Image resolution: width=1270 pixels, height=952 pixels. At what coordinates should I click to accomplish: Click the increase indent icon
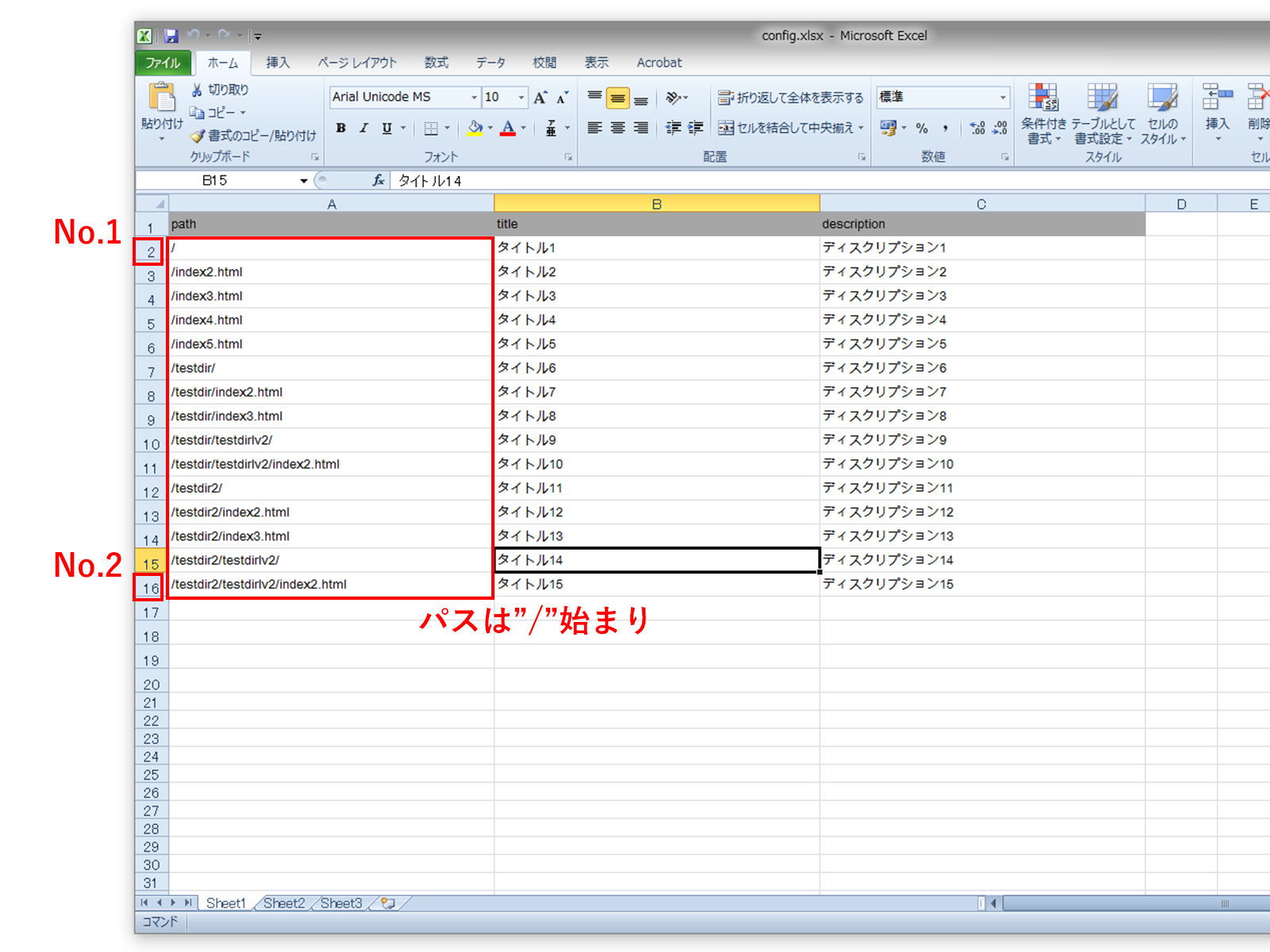[x=695, y=128]
